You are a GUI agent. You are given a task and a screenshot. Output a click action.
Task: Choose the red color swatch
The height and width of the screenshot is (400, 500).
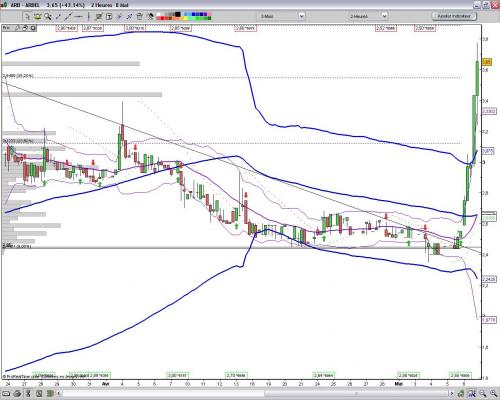(162, 18)
